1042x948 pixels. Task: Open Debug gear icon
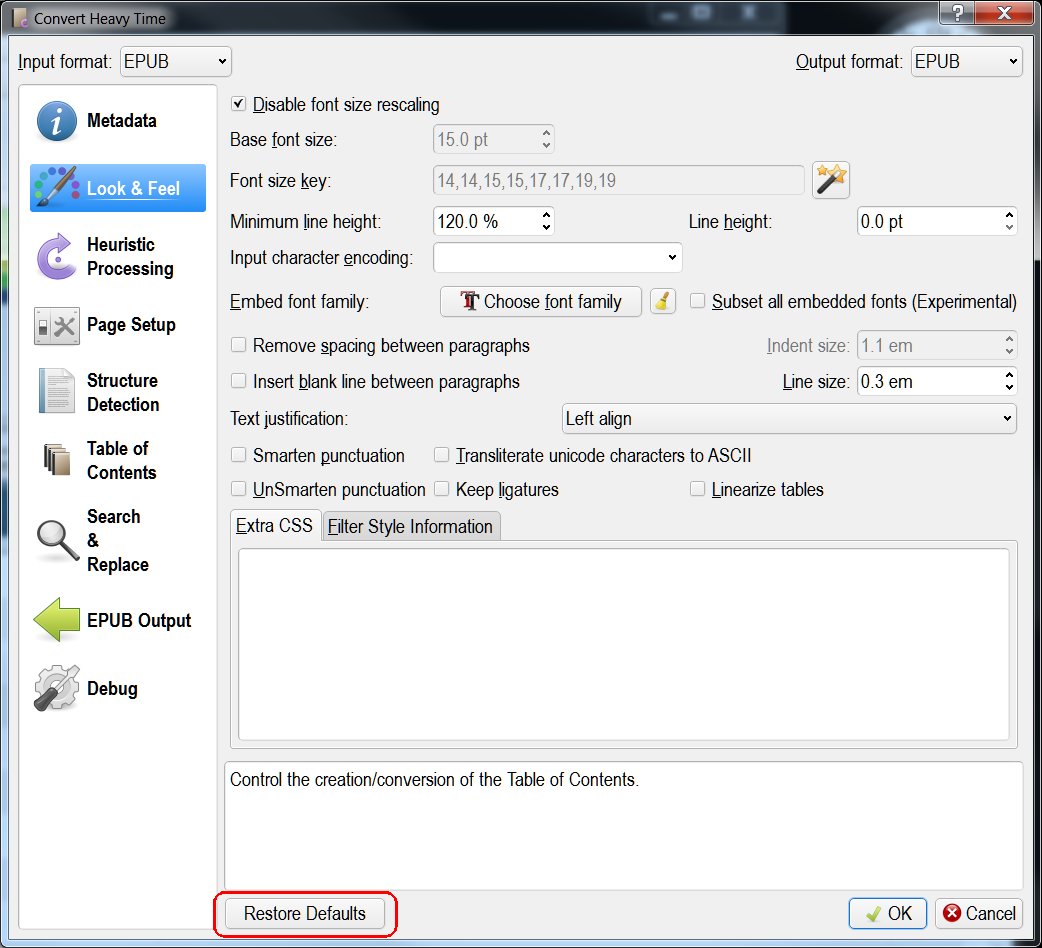[x=56, y=688]
